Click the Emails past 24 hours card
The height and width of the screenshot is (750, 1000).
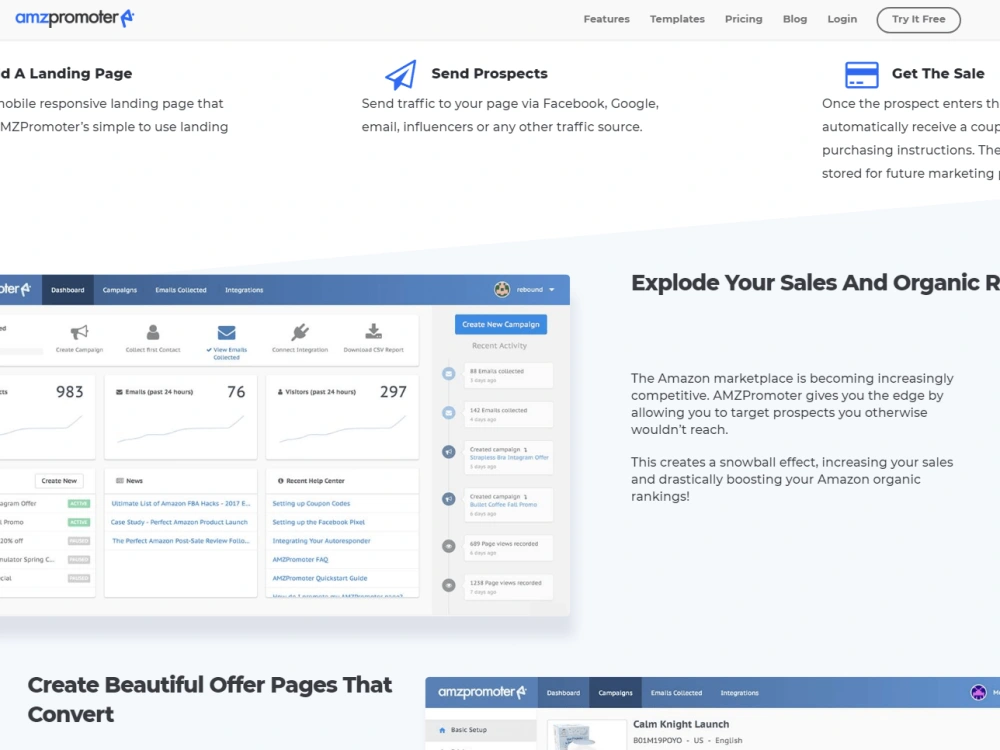180,417
